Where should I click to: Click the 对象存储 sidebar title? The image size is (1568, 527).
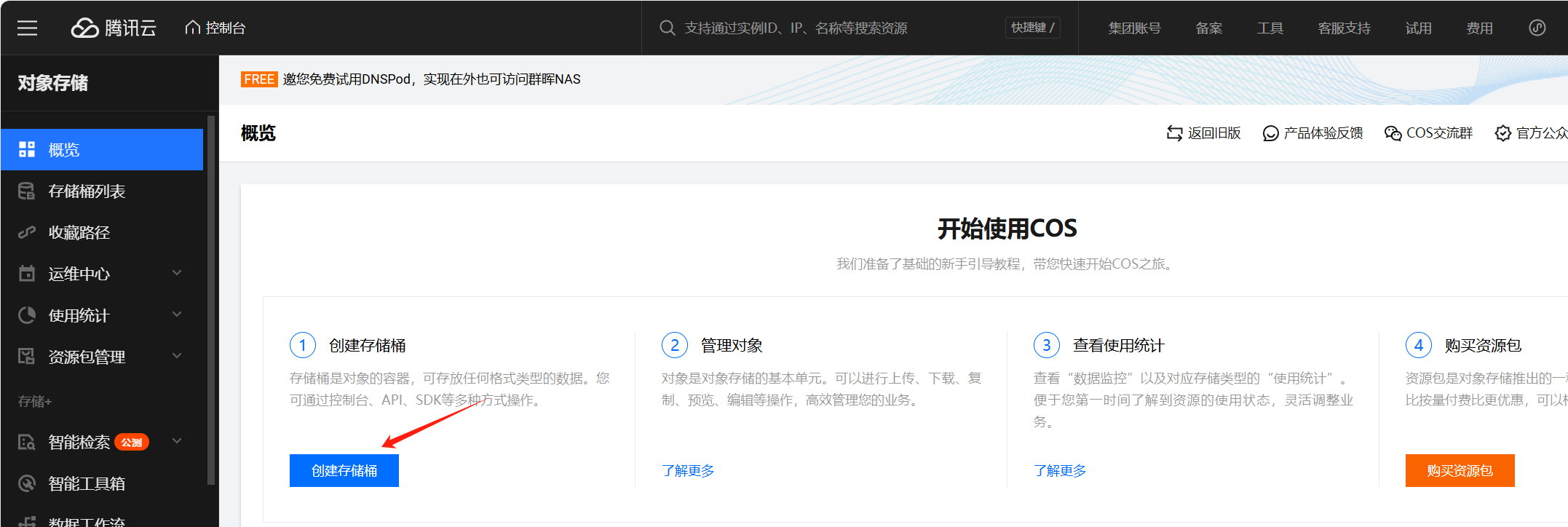pyautogui.click(x=53, y=83)
